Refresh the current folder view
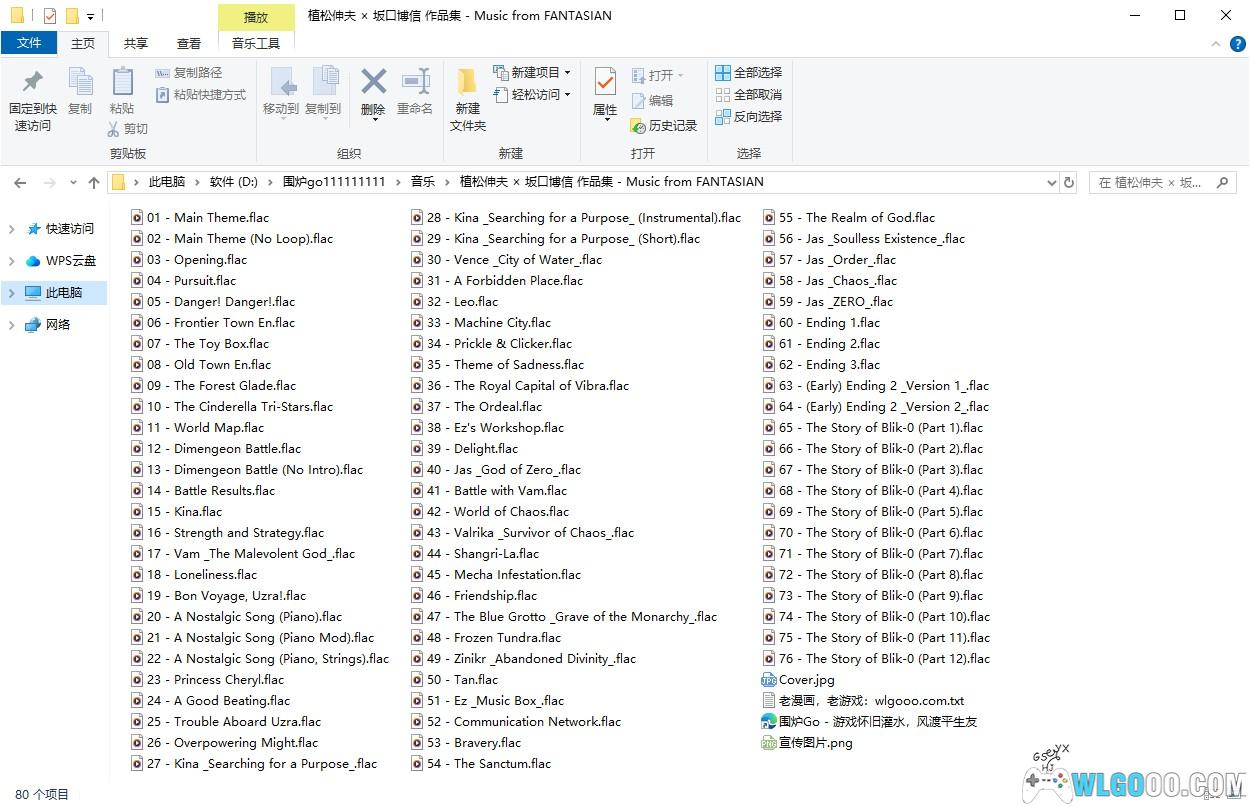Viewport: 1250px width, 807px height. pos(1069,182)
